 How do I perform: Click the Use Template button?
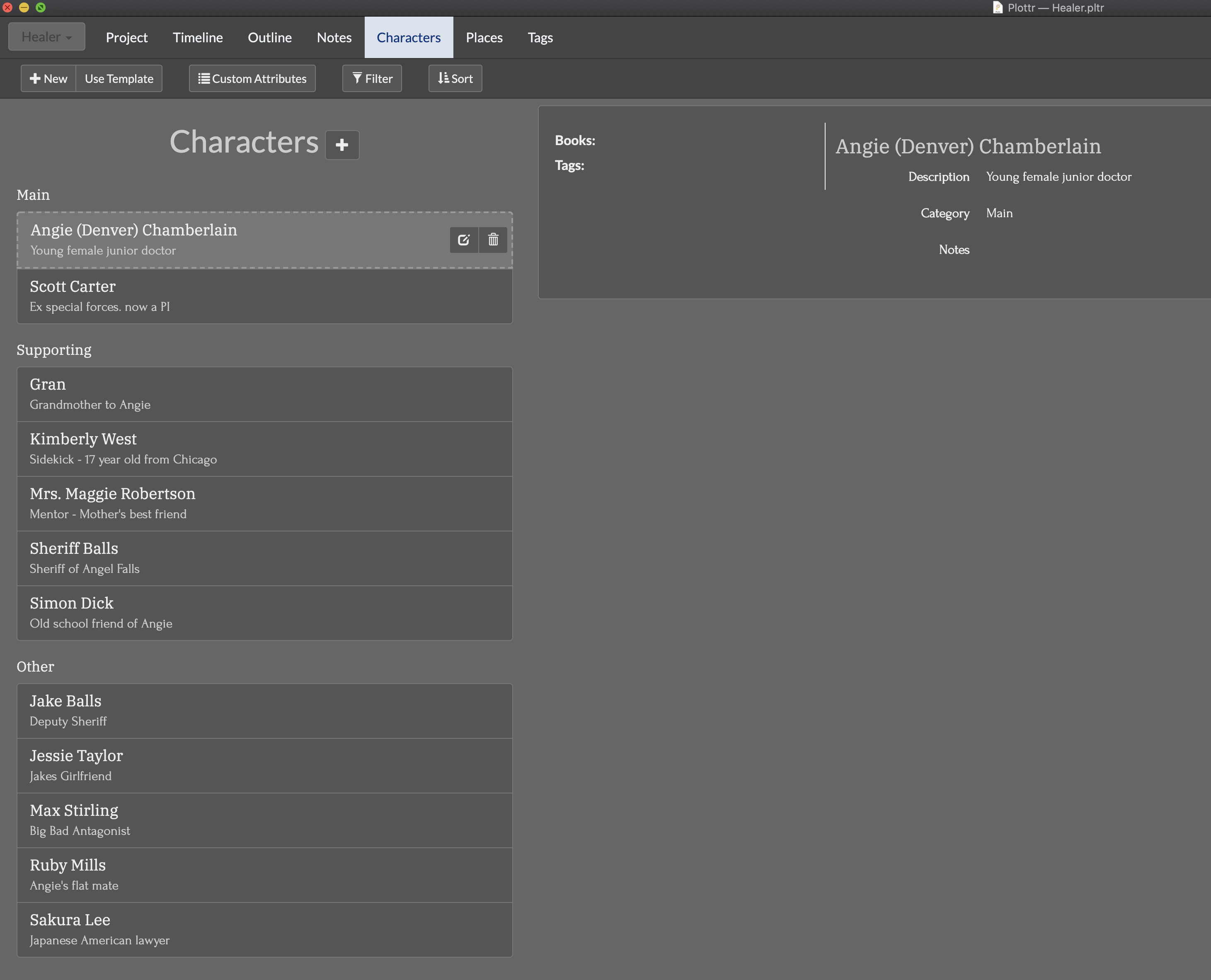(119, 78)
